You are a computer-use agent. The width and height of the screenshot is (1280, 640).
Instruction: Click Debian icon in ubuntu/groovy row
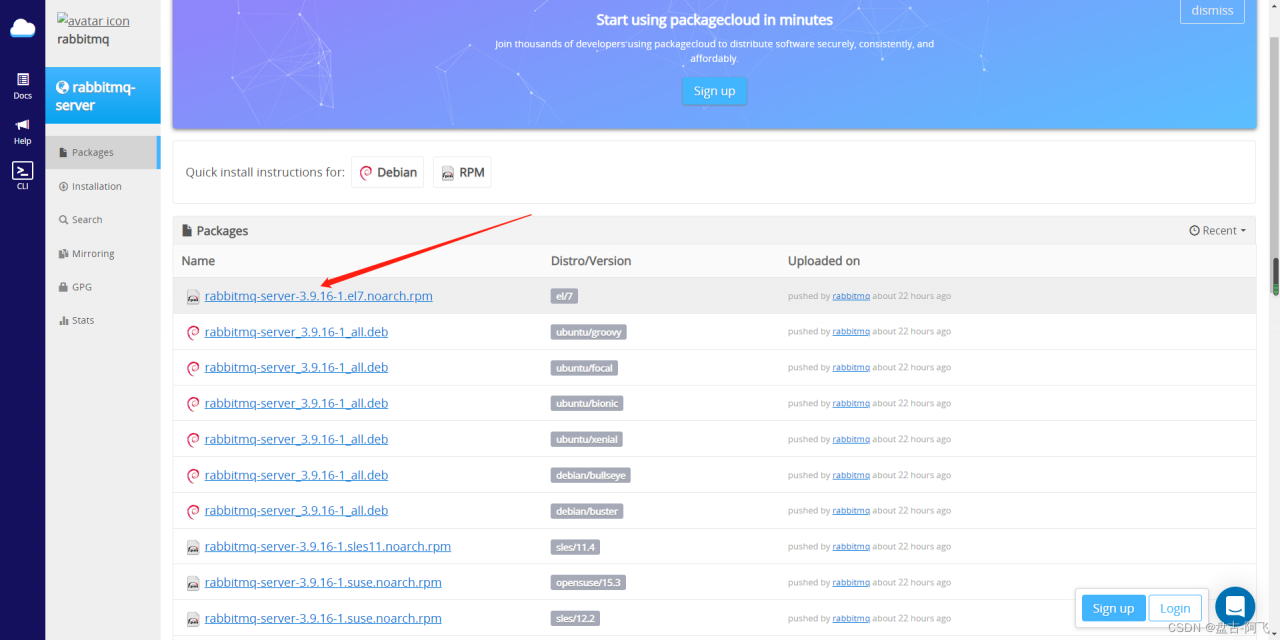click(193, 332)
